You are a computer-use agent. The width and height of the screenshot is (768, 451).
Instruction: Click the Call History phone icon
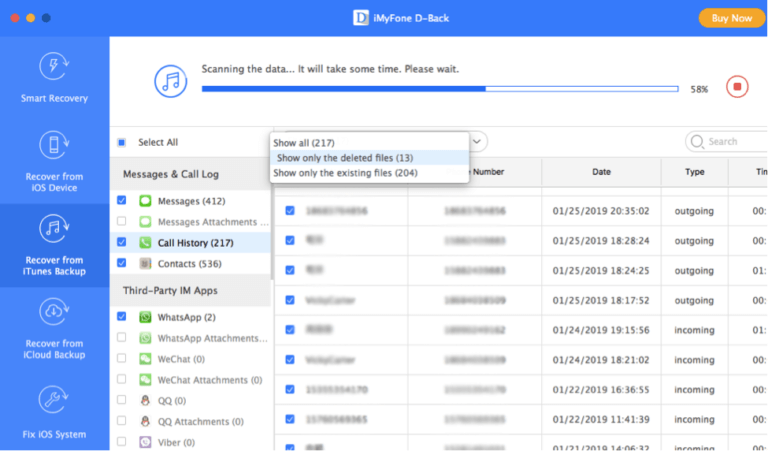click(145, 242)
